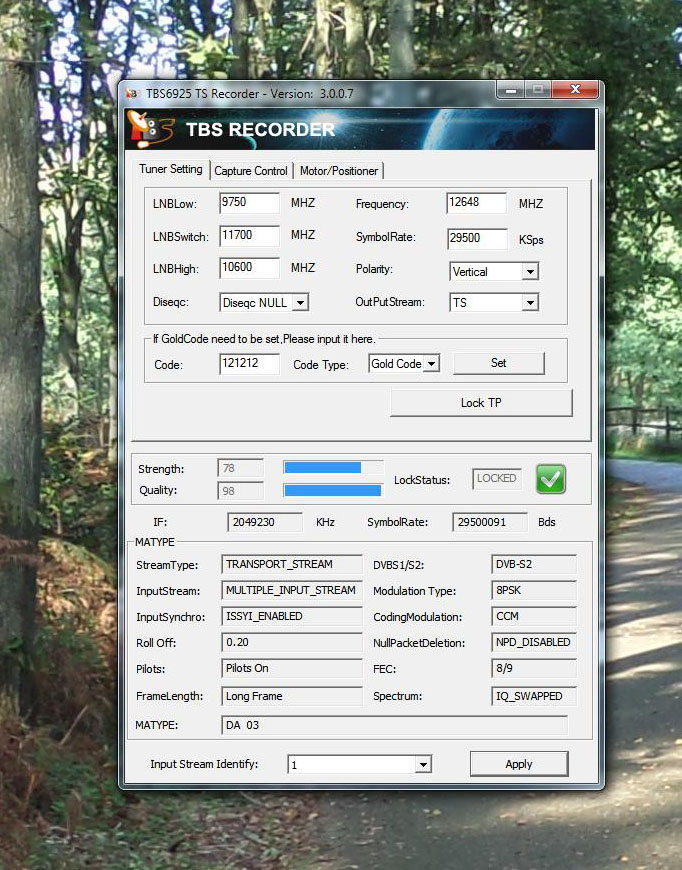Click the Gold Code input field
This screenshot has height=870, width=682.
(x=249, y=364)
